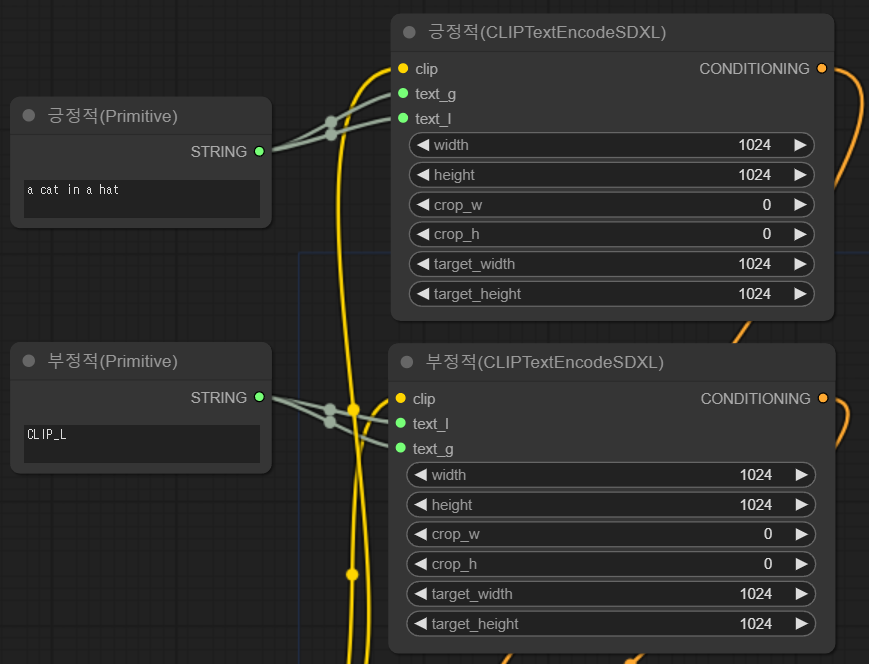
Task: Increase height on the 긍정적 encoder node
Action: [x=800, y=175]
